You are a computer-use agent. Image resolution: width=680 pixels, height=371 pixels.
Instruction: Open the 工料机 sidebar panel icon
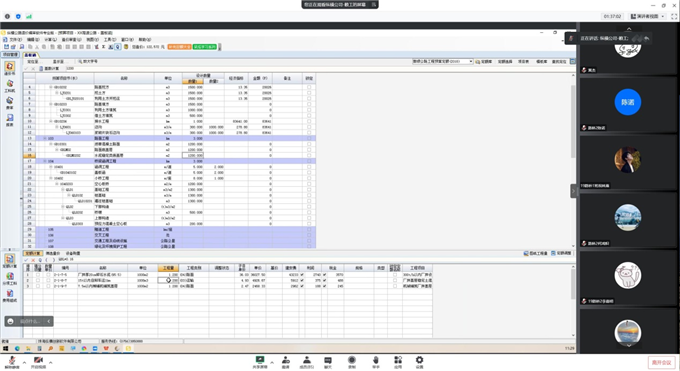pyautogui.click(x=10, y=86)
